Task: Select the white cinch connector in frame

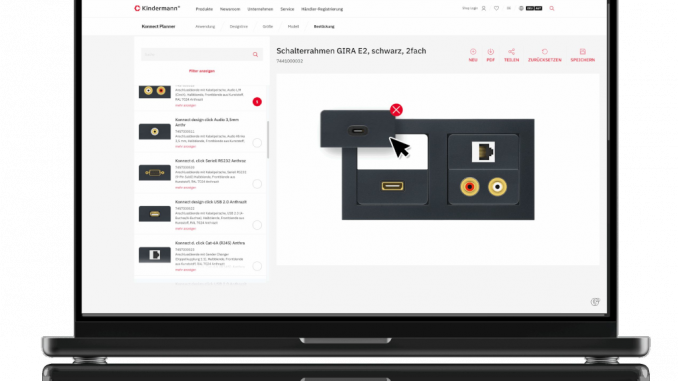Action: pyautogui.click(x=497, y=187)
